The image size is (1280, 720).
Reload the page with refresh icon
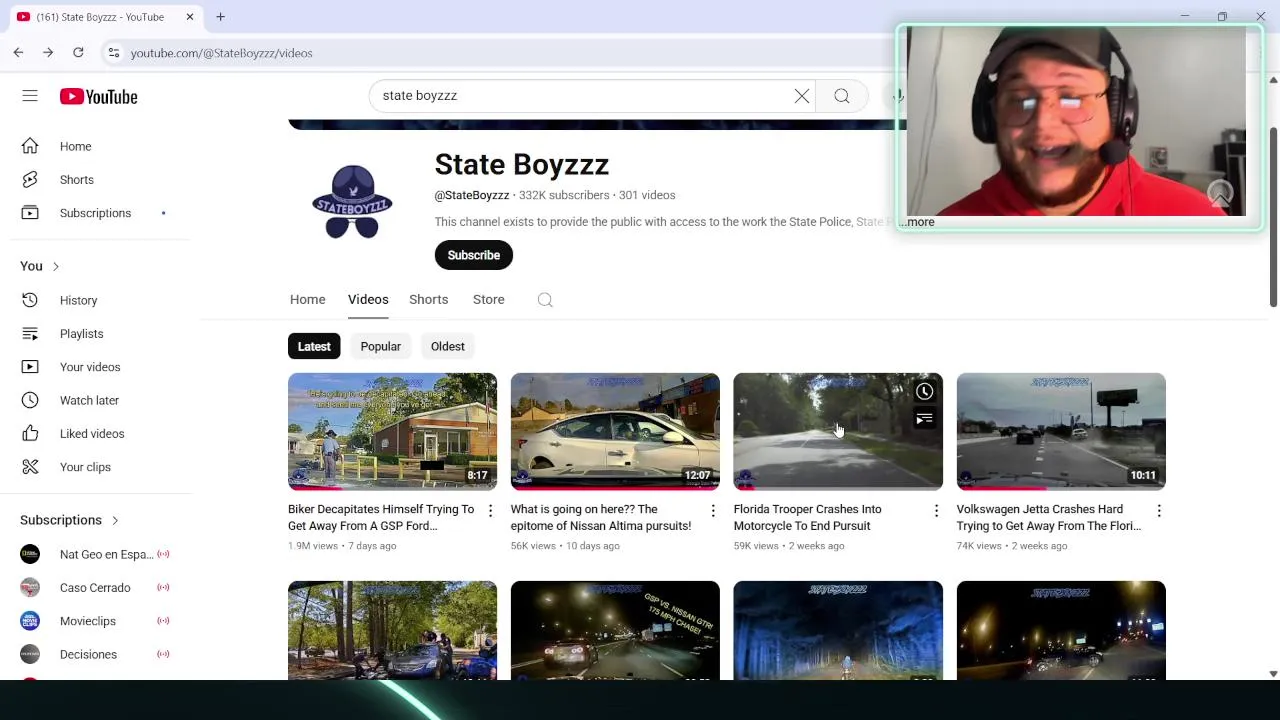click(x=78, y=52)
